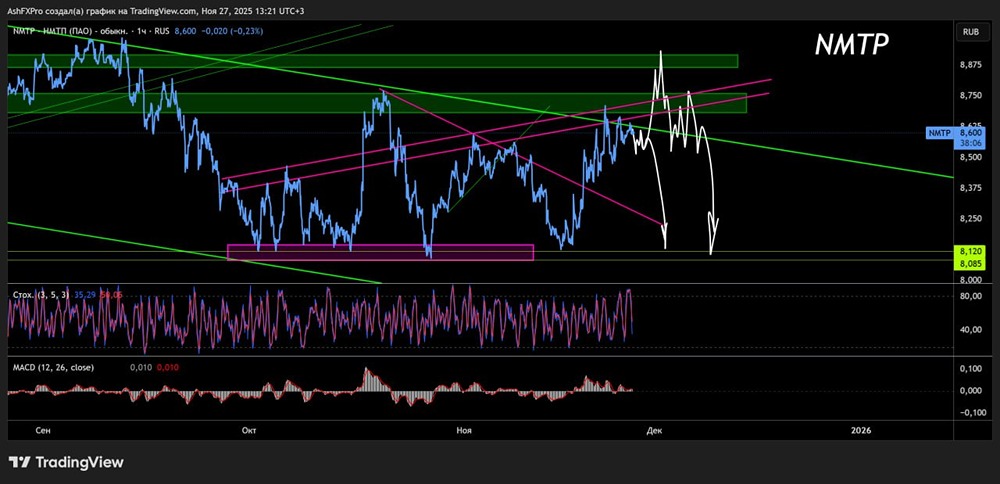
Task: Click the 40,00 stochastic scale label
Action: pyautogui.click(x=971, y=330)
